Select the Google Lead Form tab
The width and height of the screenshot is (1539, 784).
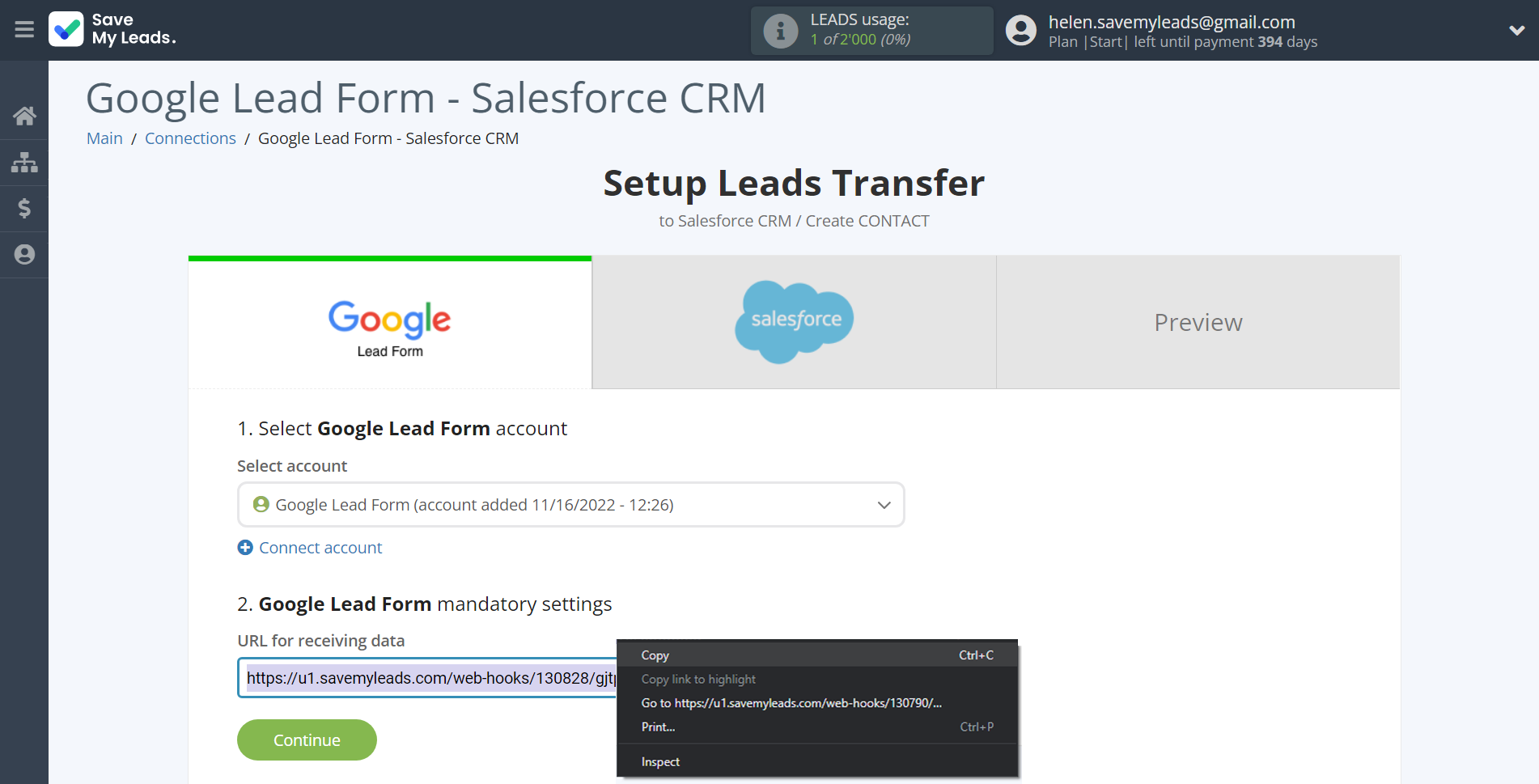(390, 324)
